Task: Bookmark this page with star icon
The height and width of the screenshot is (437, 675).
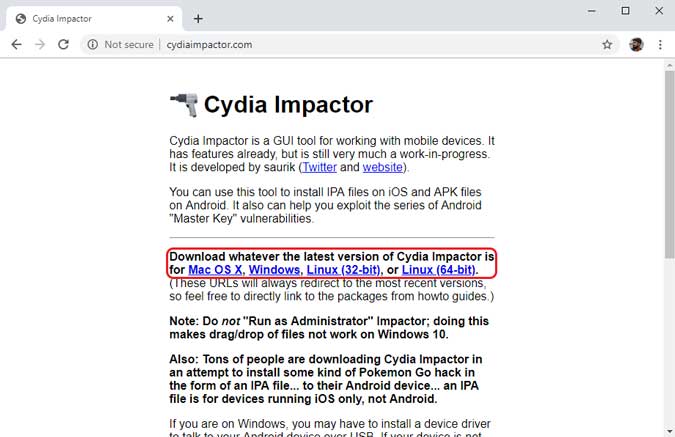Action: click(x=607, y=45)
